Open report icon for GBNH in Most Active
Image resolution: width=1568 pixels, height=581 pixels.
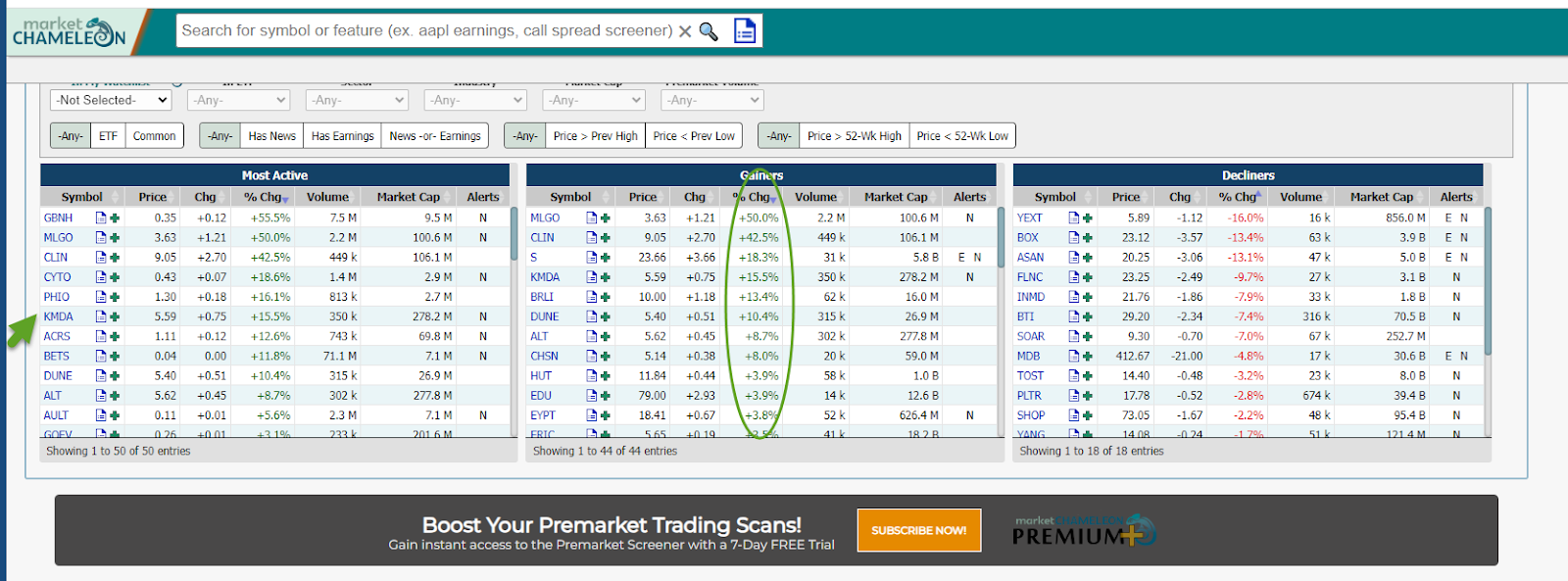[101, 218]
